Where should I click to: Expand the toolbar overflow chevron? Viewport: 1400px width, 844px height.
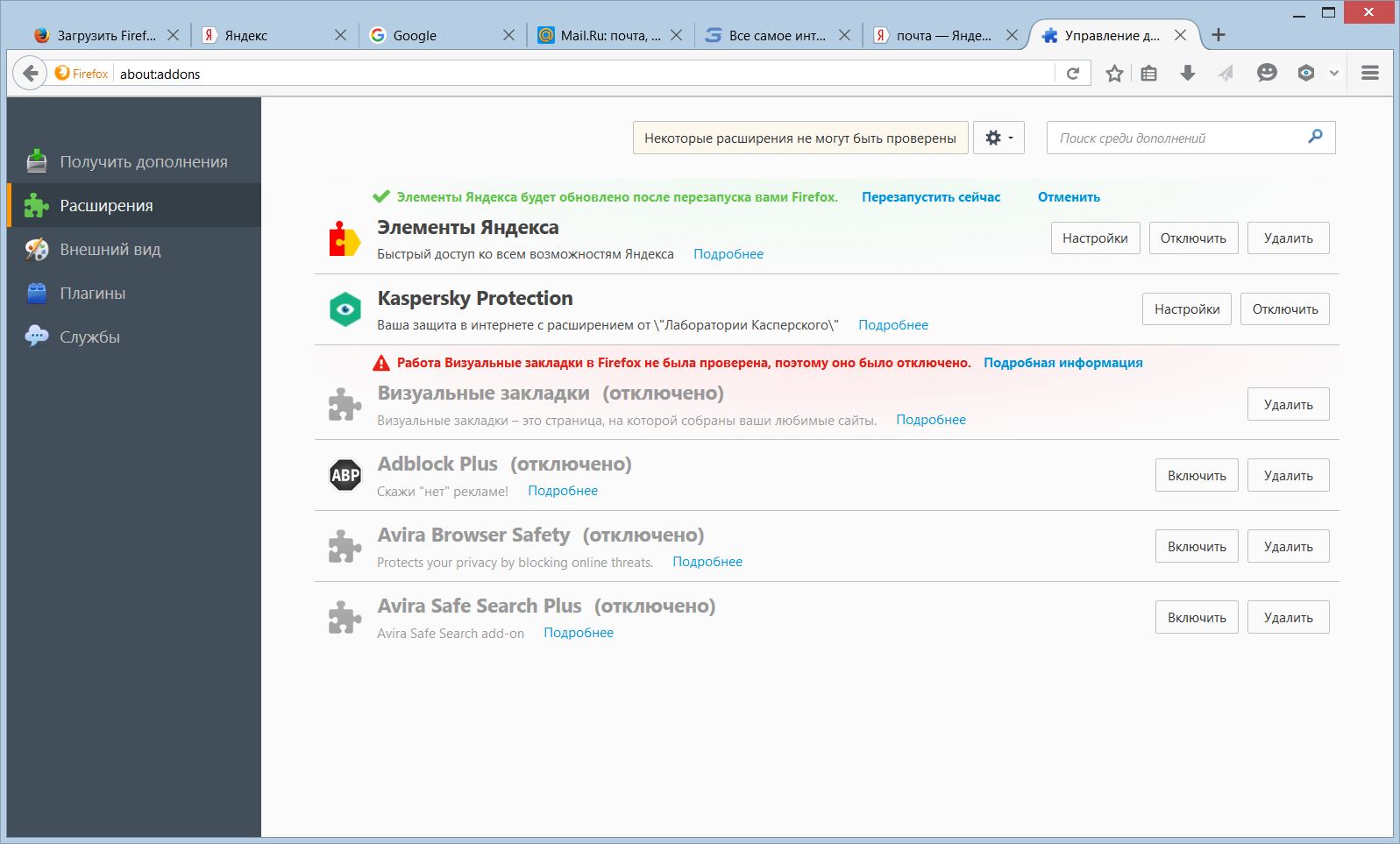pos(1334,74)
